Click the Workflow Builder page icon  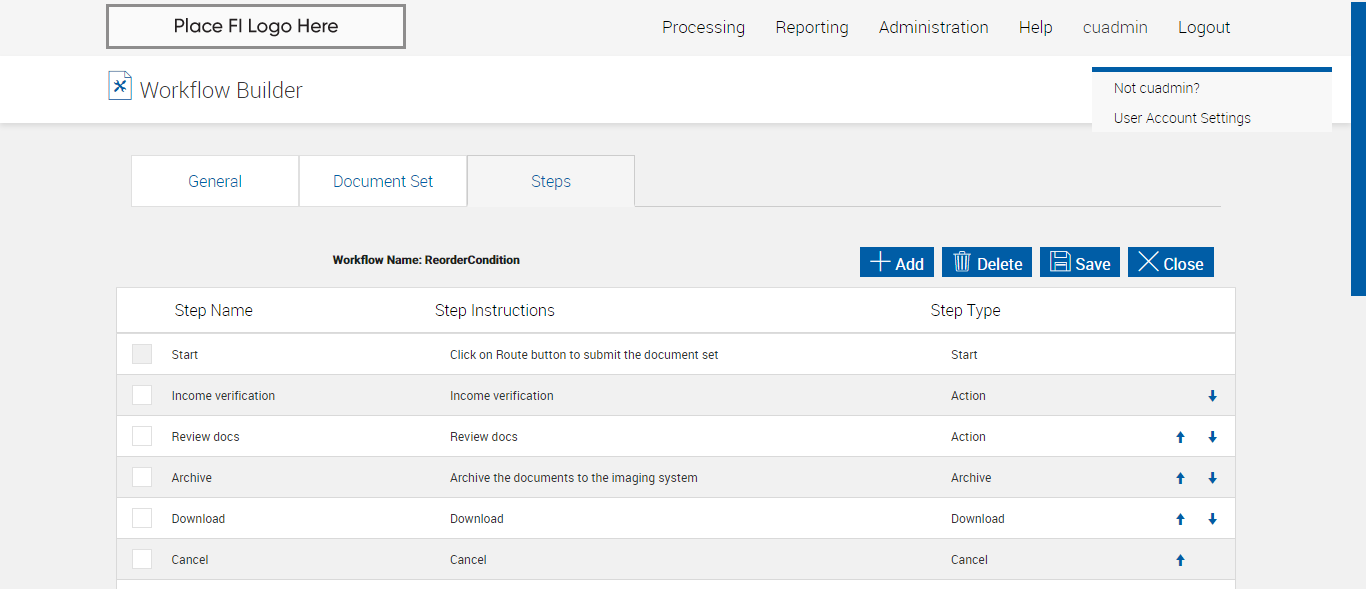tap(120, 86)
